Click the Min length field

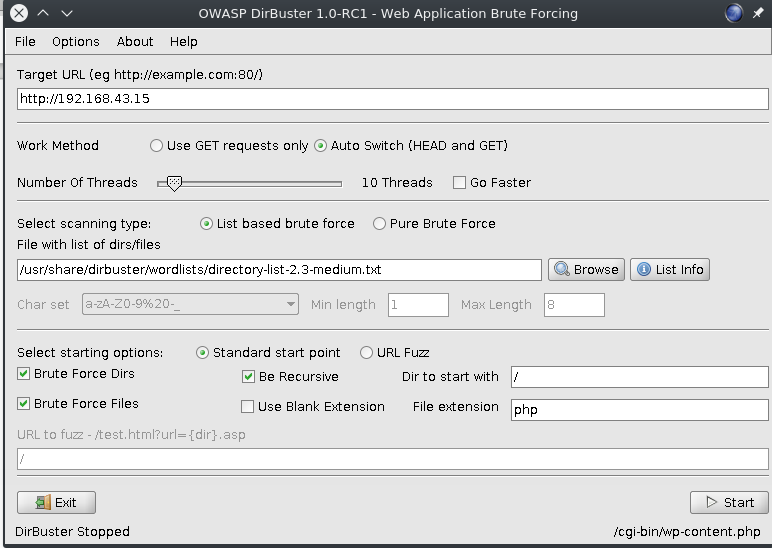[x=418, y=305]
